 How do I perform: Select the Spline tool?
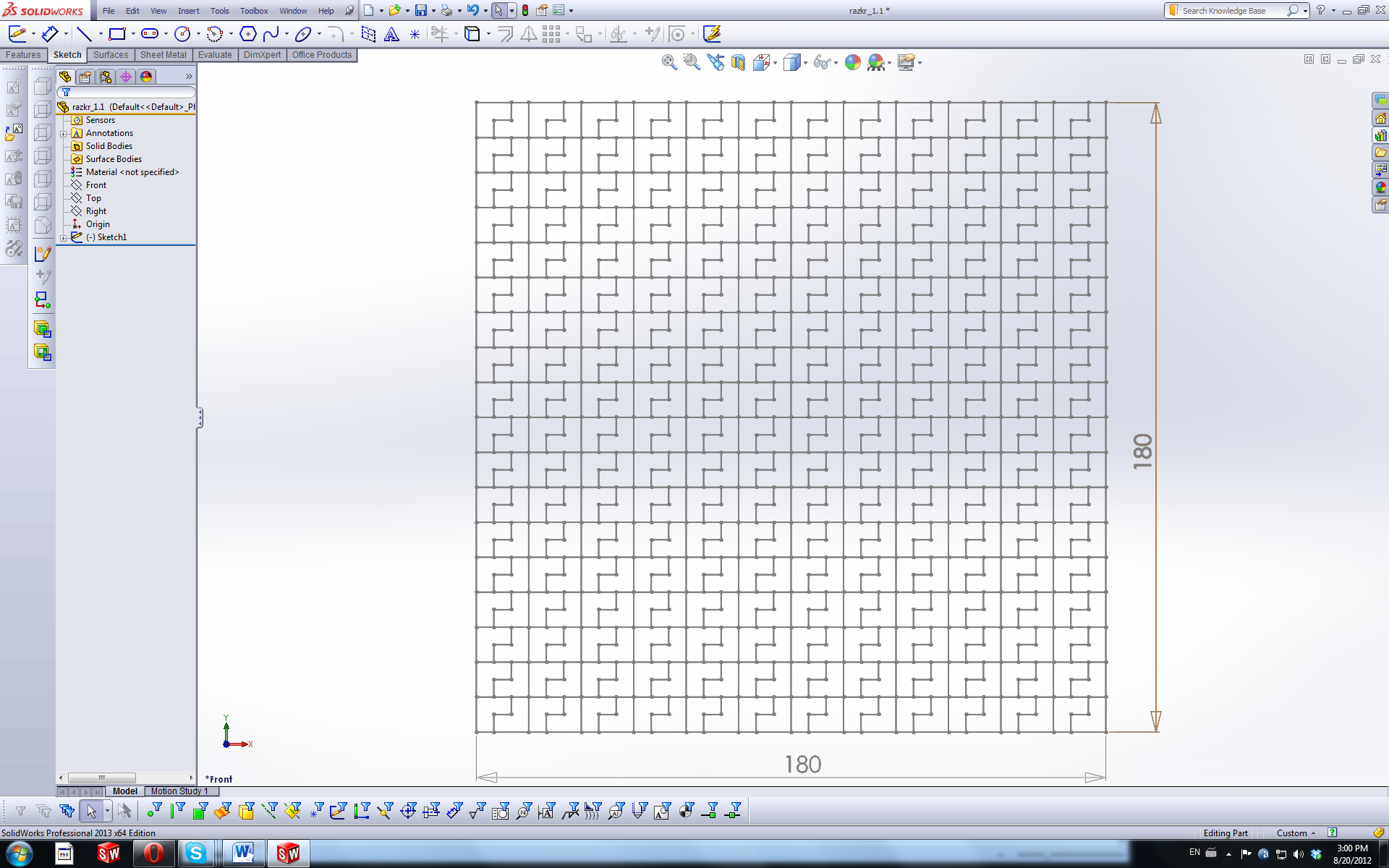[271, 34]
